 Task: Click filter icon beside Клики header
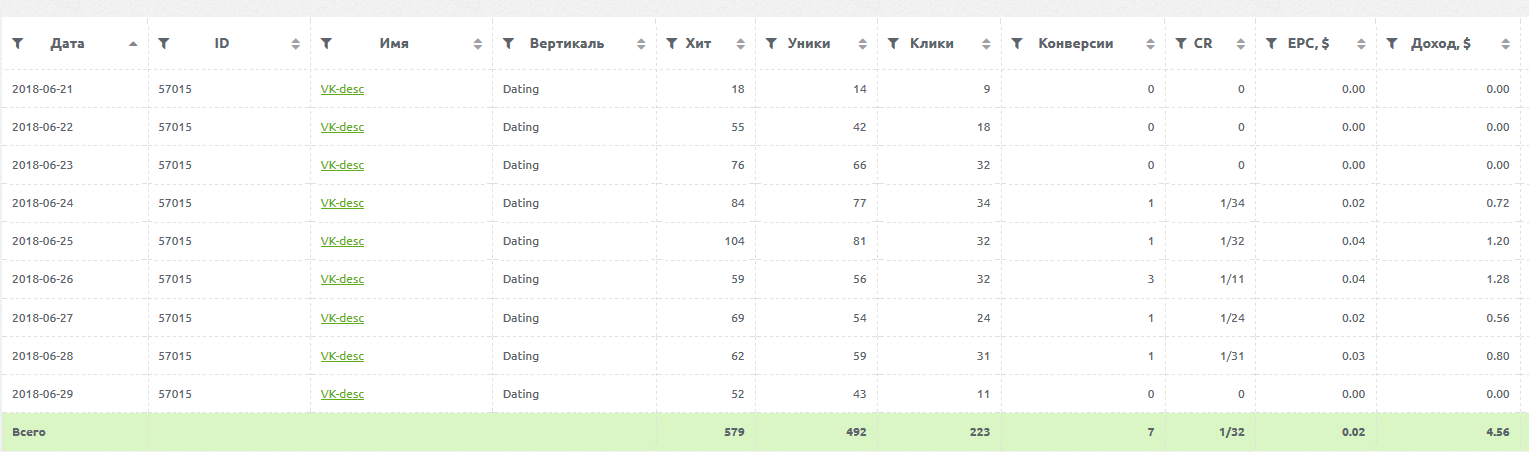[x=893, y=44]
